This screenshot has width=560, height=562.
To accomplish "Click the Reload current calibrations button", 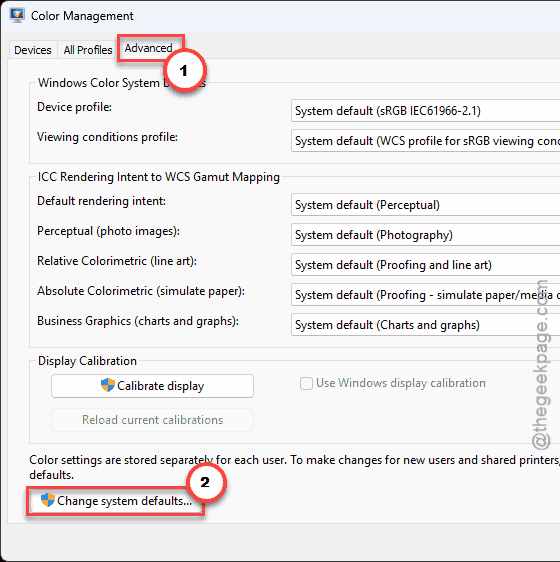I will pyautogui.click(x=152, y=420).
